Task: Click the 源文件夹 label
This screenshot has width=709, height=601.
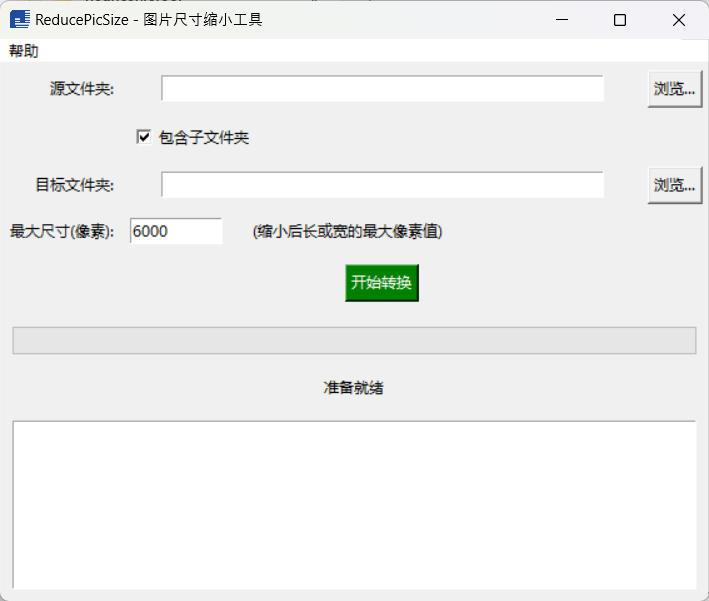Action: (81, 89)
